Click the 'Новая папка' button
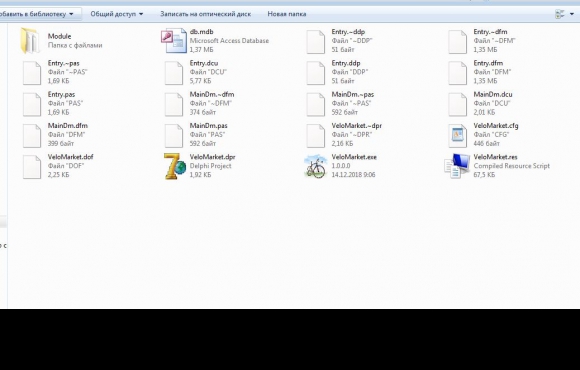 click(287, 14)
